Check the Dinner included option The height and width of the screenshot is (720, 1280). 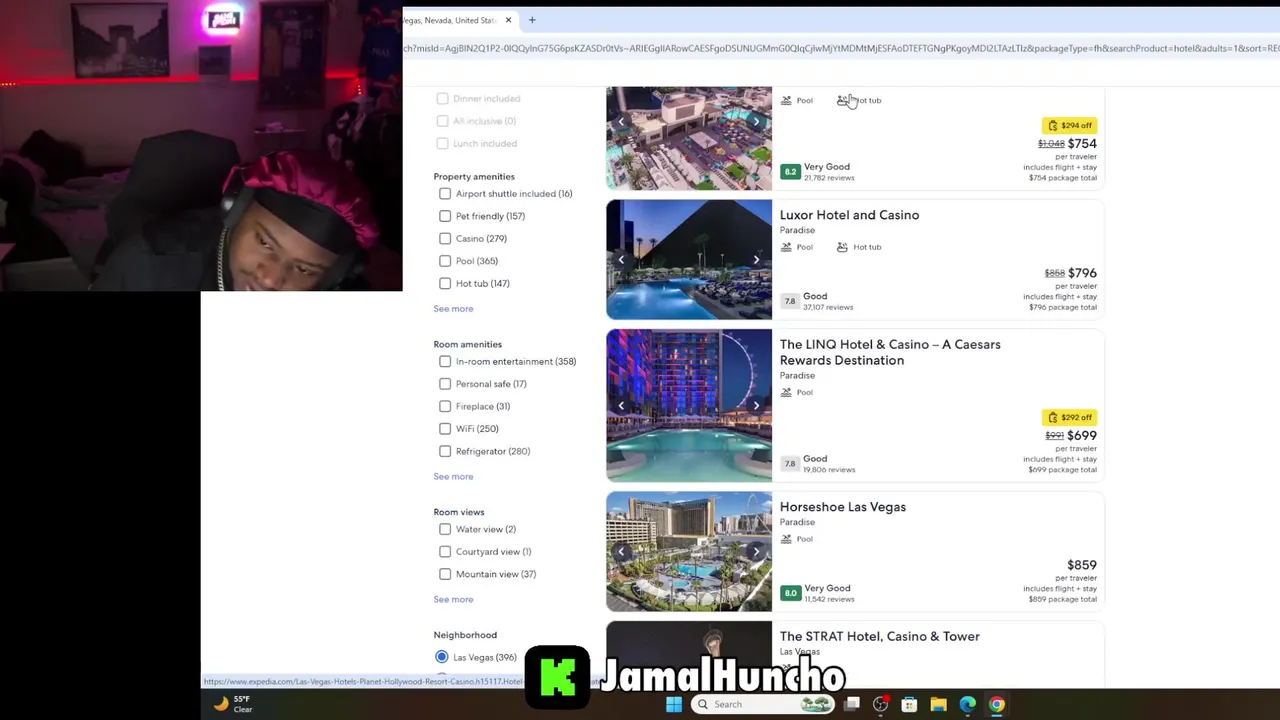[x=443, y=98]
